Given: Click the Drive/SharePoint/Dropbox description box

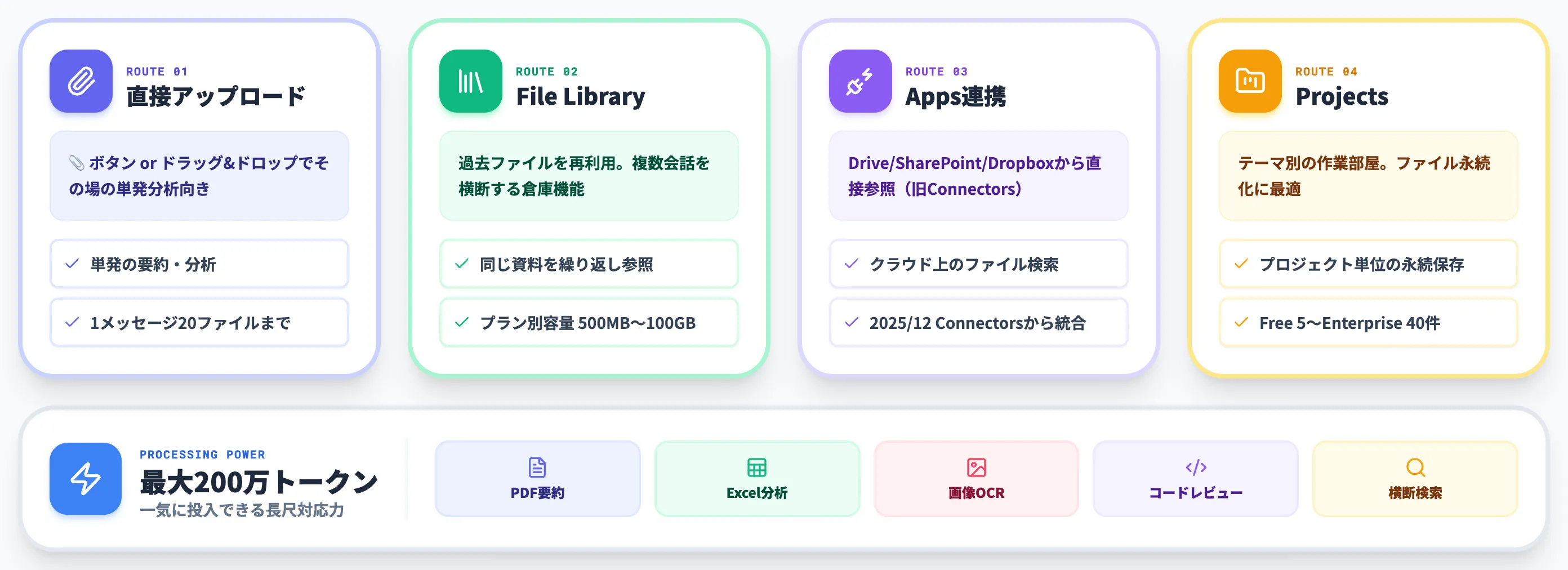Looking at the screenshot, I should click(x=978, y=175).
